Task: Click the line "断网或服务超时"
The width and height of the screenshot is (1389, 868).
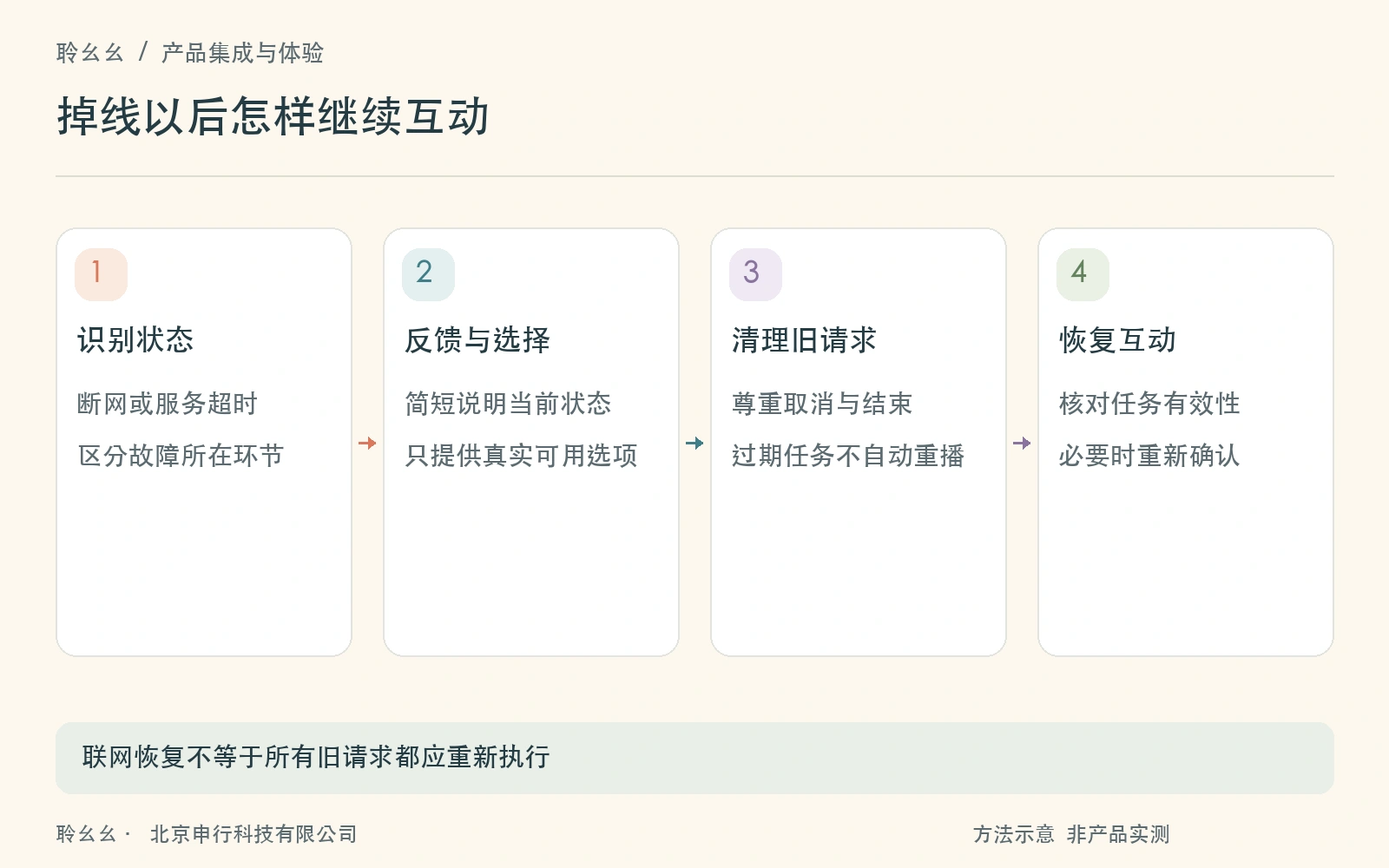Action: [168, 404]
